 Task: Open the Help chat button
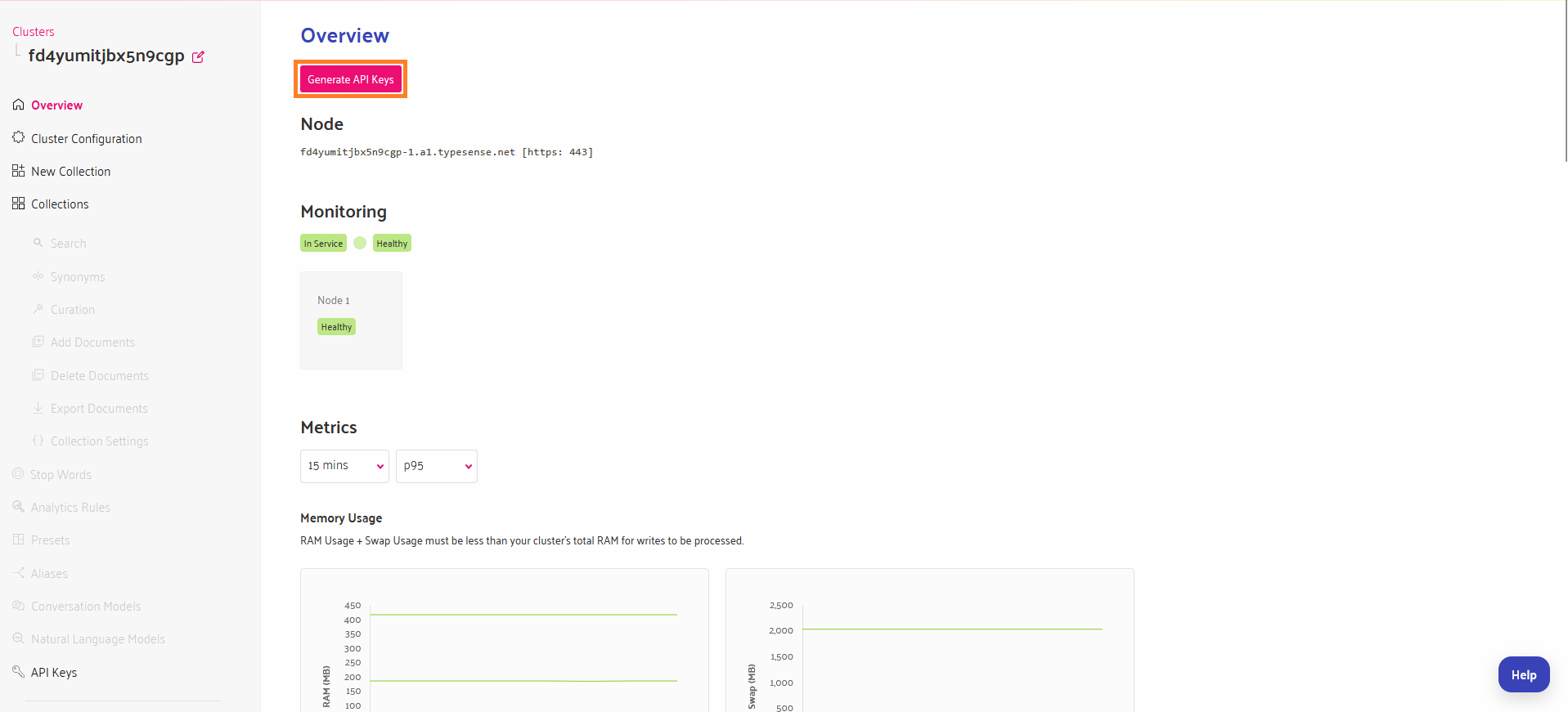tap(1523, 674)
